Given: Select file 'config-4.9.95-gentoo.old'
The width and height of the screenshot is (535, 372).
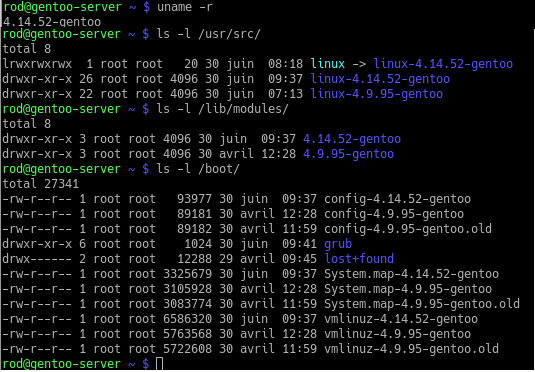Looking at the screenshot, I should [x=408, y=229].
